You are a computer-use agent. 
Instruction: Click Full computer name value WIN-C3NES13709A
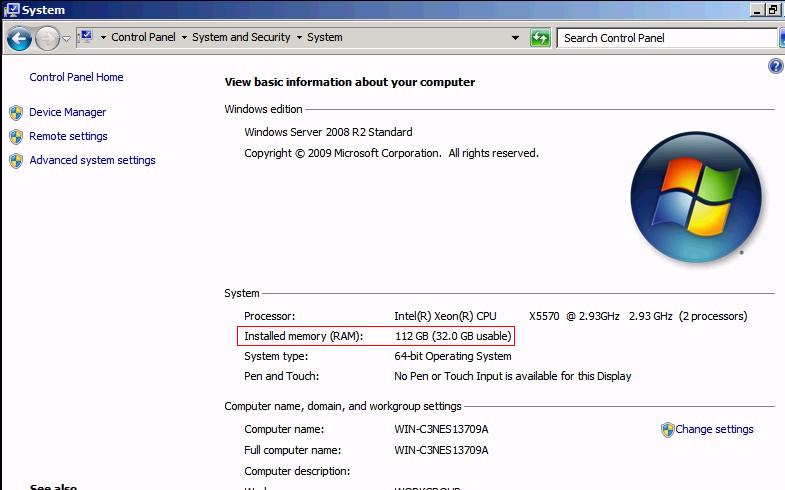(x=441, y=450)
